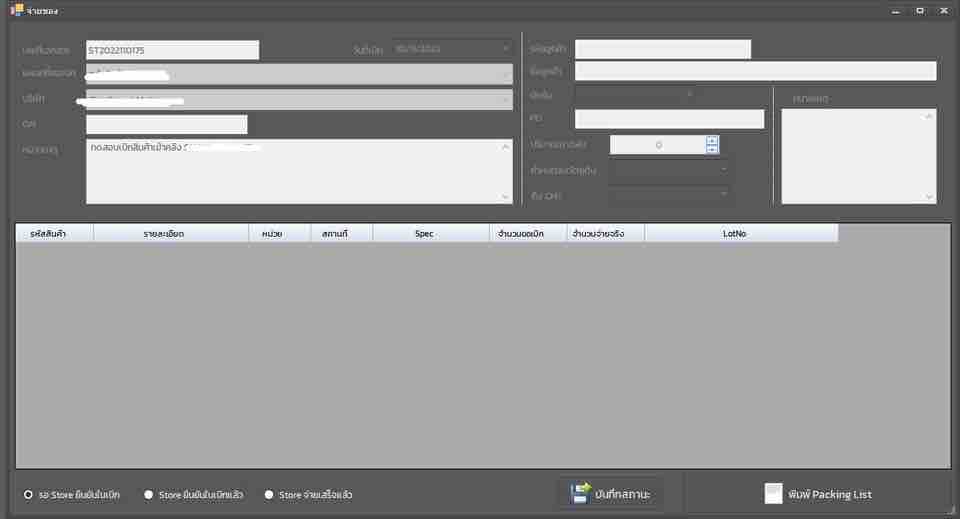Click the พิมพ์ Packing List button
This screenshot has width=960, height=519.
point(819,493)
